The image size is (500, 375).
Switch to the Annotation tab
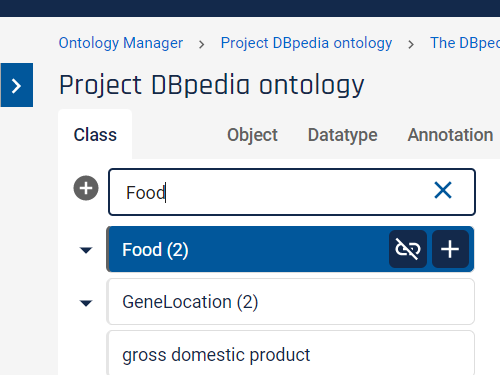click(x=450, y=135)
